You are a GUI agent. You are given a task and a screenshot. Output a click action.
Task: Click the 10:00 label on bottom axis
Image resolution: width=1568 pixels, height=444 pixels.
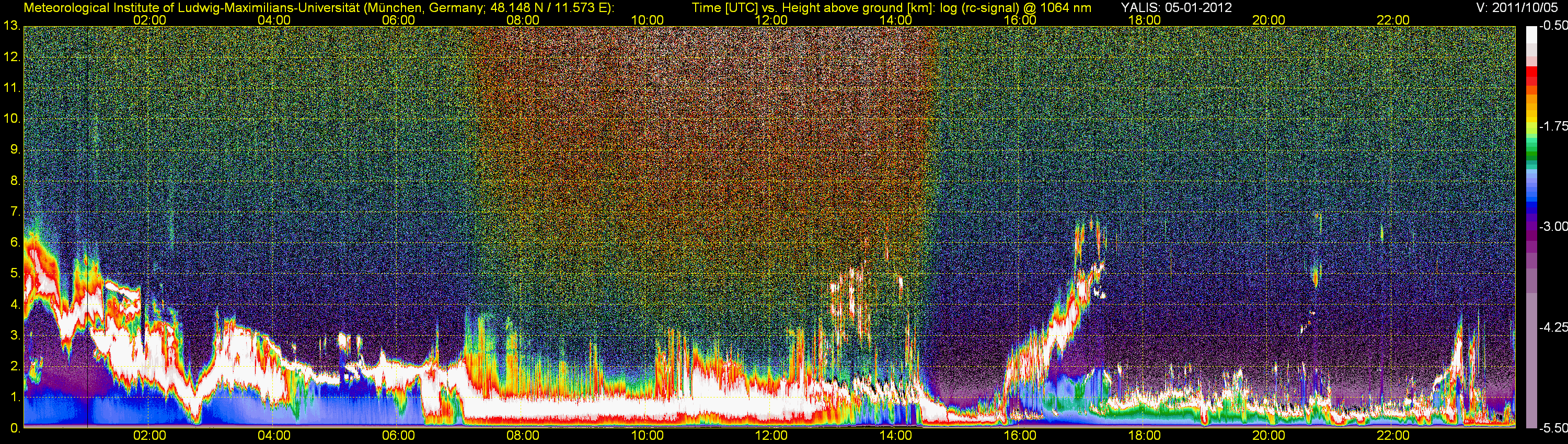click(x=647, y=436)
